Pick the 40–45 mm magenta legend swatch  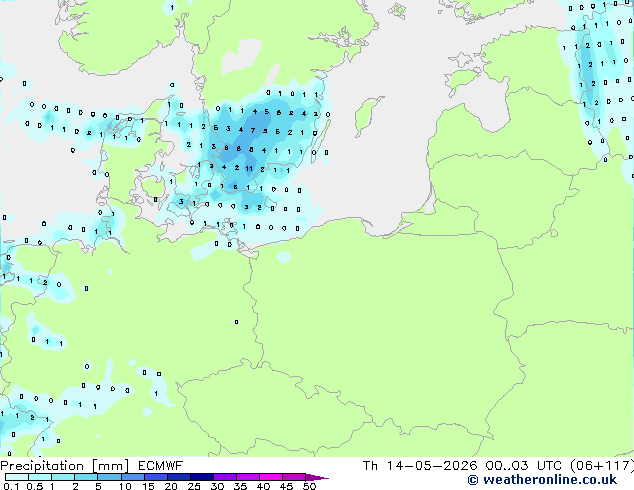[271, 477]
